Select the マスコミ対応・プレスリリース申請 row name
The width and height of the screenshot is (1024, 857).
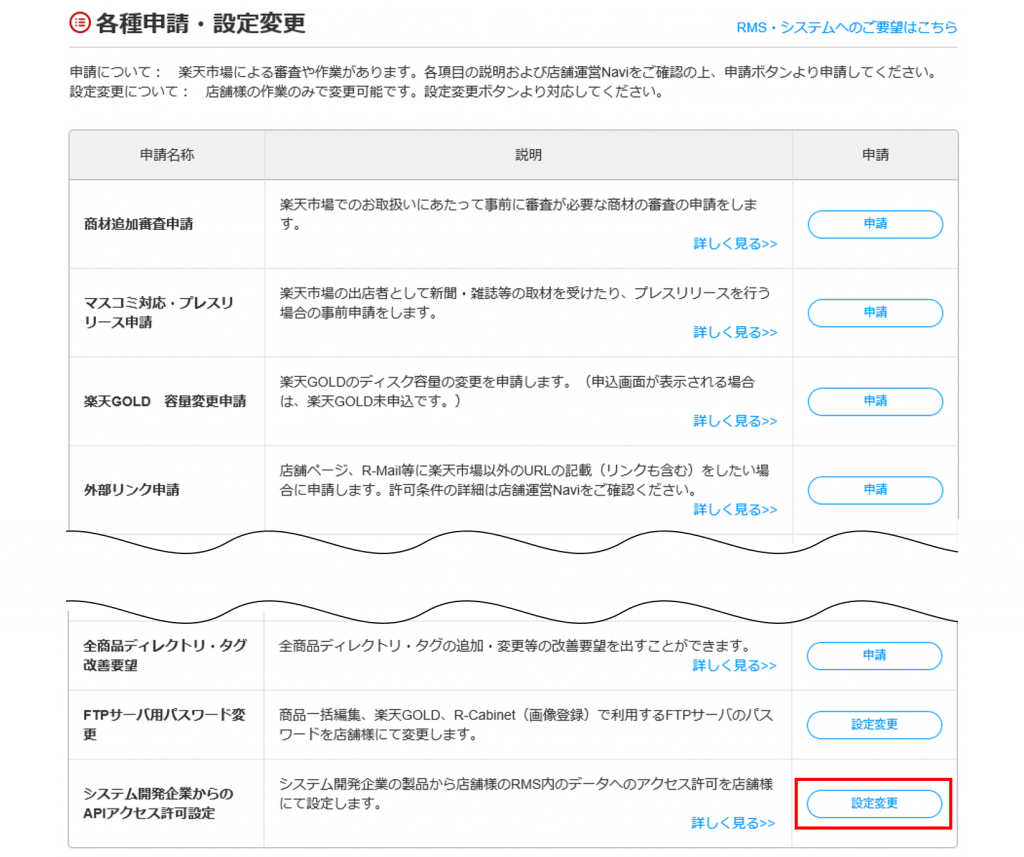159,313
